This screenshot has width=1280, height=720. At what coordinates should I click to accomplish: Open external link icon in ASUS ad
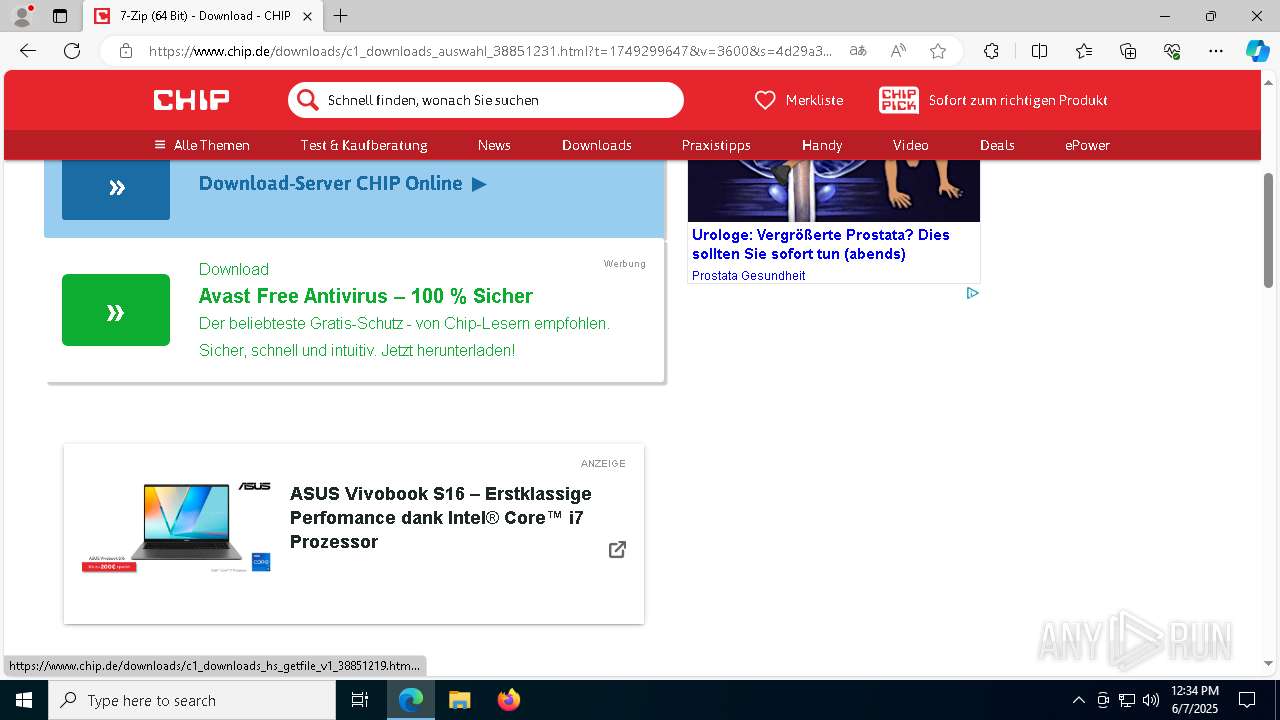(x=618, y=549)
